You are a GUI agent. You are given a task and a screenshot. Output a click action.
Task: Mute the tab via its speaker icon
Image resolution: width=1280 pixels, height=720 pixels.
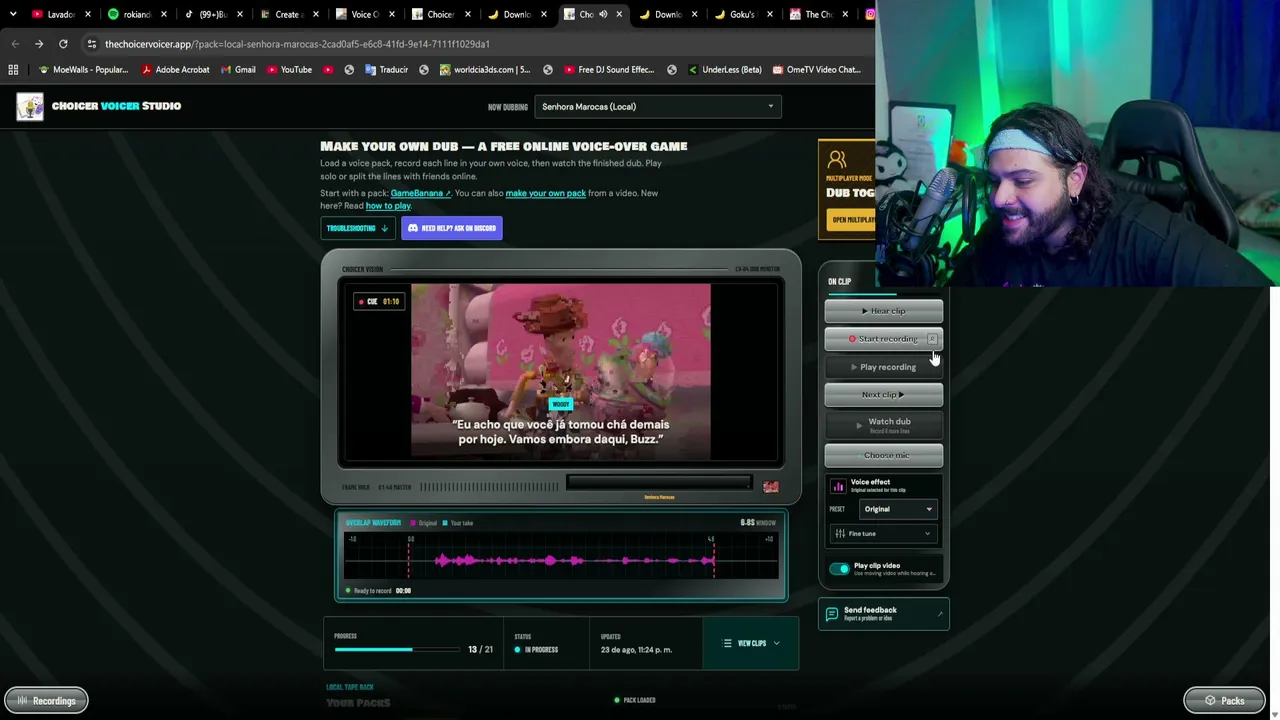pos(603,14)
